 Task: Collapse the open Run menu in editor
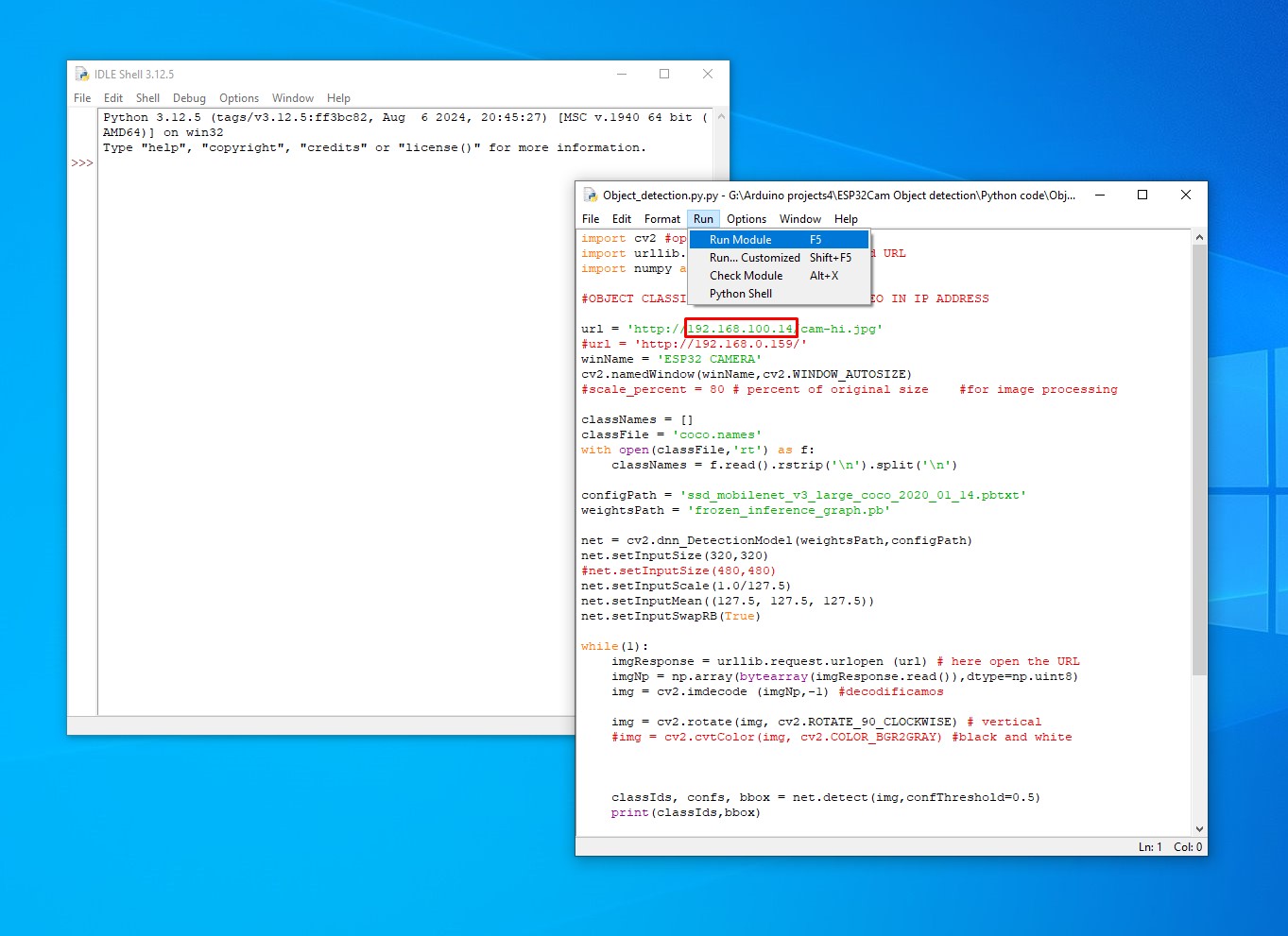703,219
